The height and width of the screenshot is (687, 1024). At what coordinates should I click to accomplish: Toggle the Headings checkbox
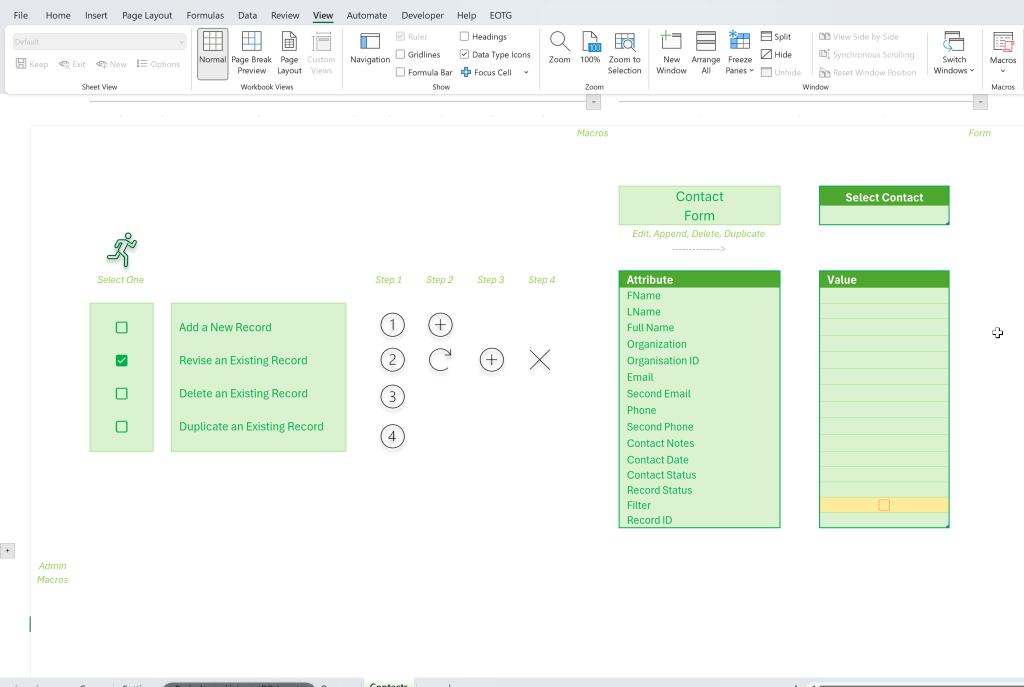click(464, 37)
